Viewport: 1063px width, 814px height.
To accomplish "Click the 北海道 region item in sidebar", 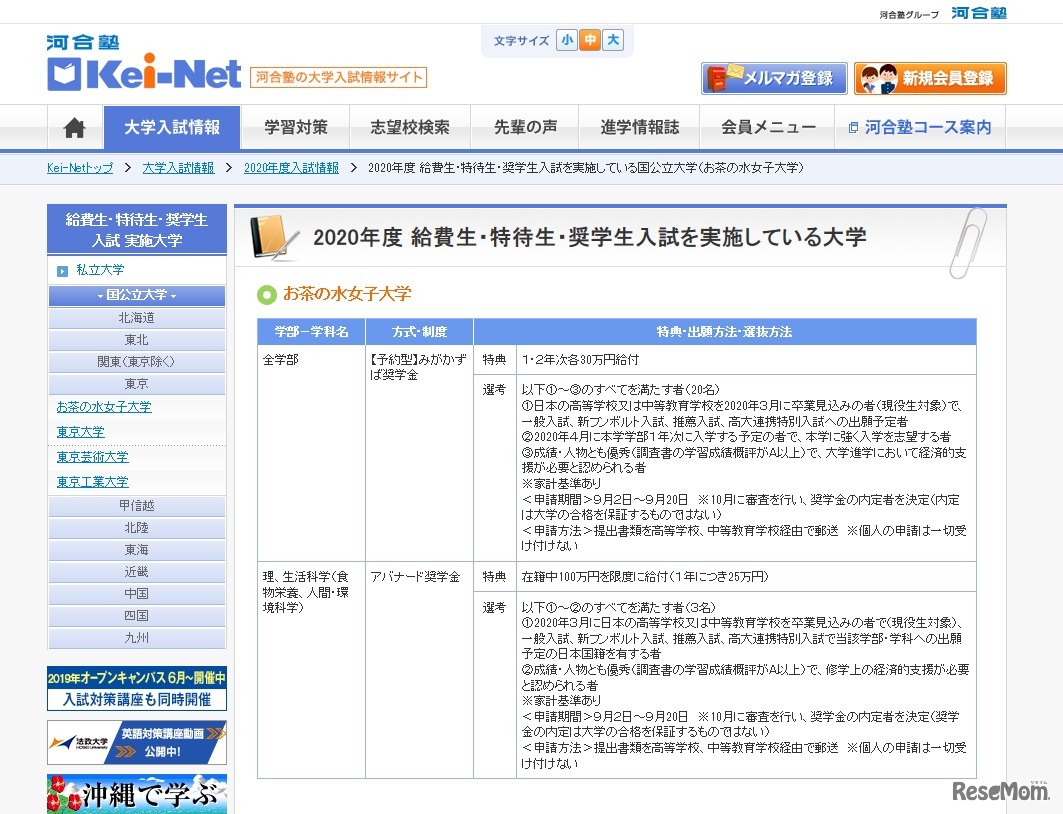I will (136, 318).
